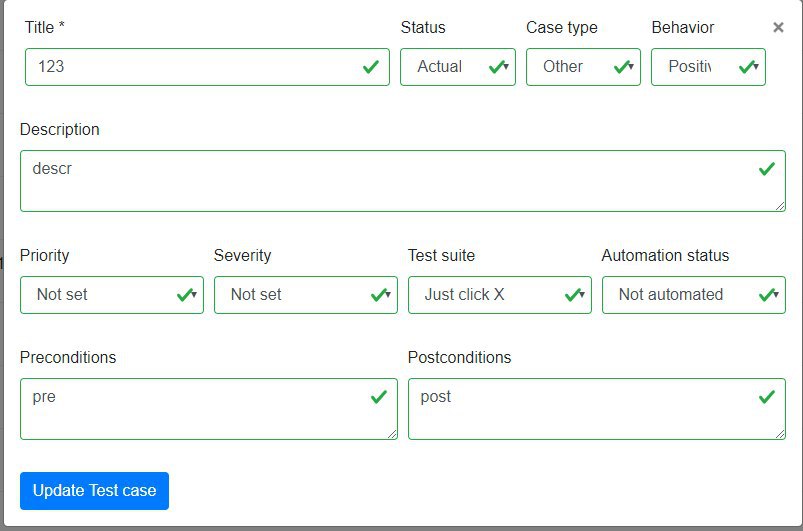Image resolution: width=803 pixels, height=531 pixels.
Task: Open the Status dropdown showing Actual
Action: [458, 67]
